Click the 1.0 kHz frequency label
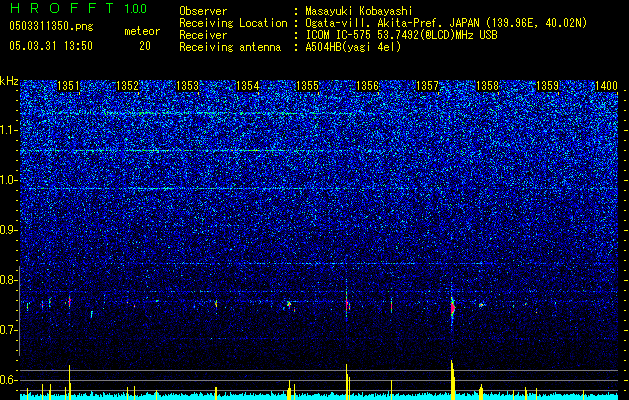The width and height of the screenshot is (629, 400). (9, 180)
